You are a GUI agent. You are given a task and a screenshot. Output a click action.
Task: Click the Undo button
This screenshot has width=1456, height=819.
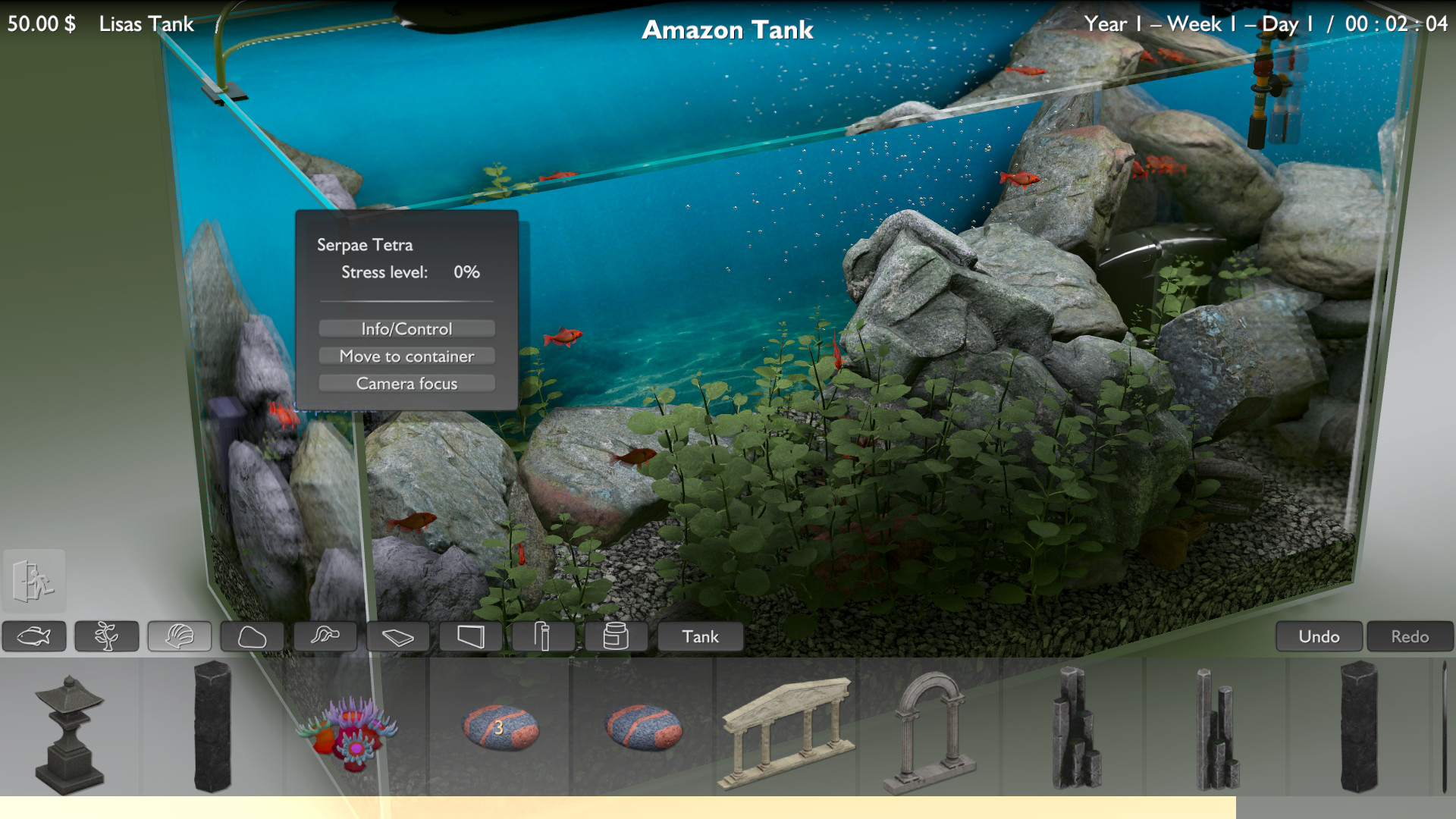coord(1319,636)
